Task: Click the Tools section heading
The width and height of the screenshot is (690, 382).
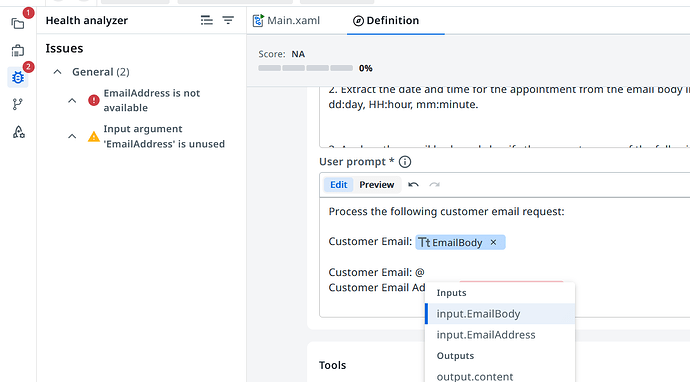Action: [x=332, y=365]
